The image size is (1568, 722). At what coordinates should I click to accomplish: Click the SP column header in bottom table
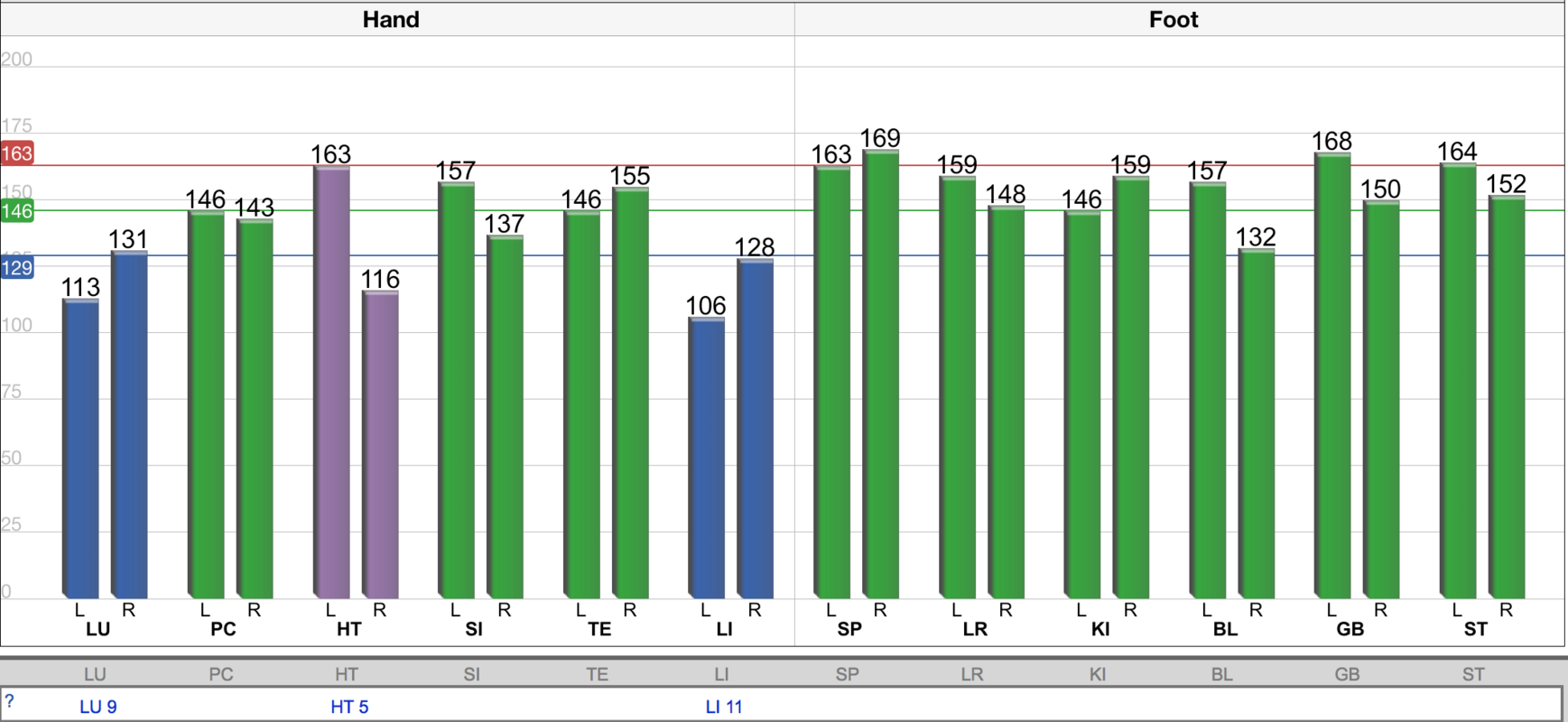pos(847,674)
